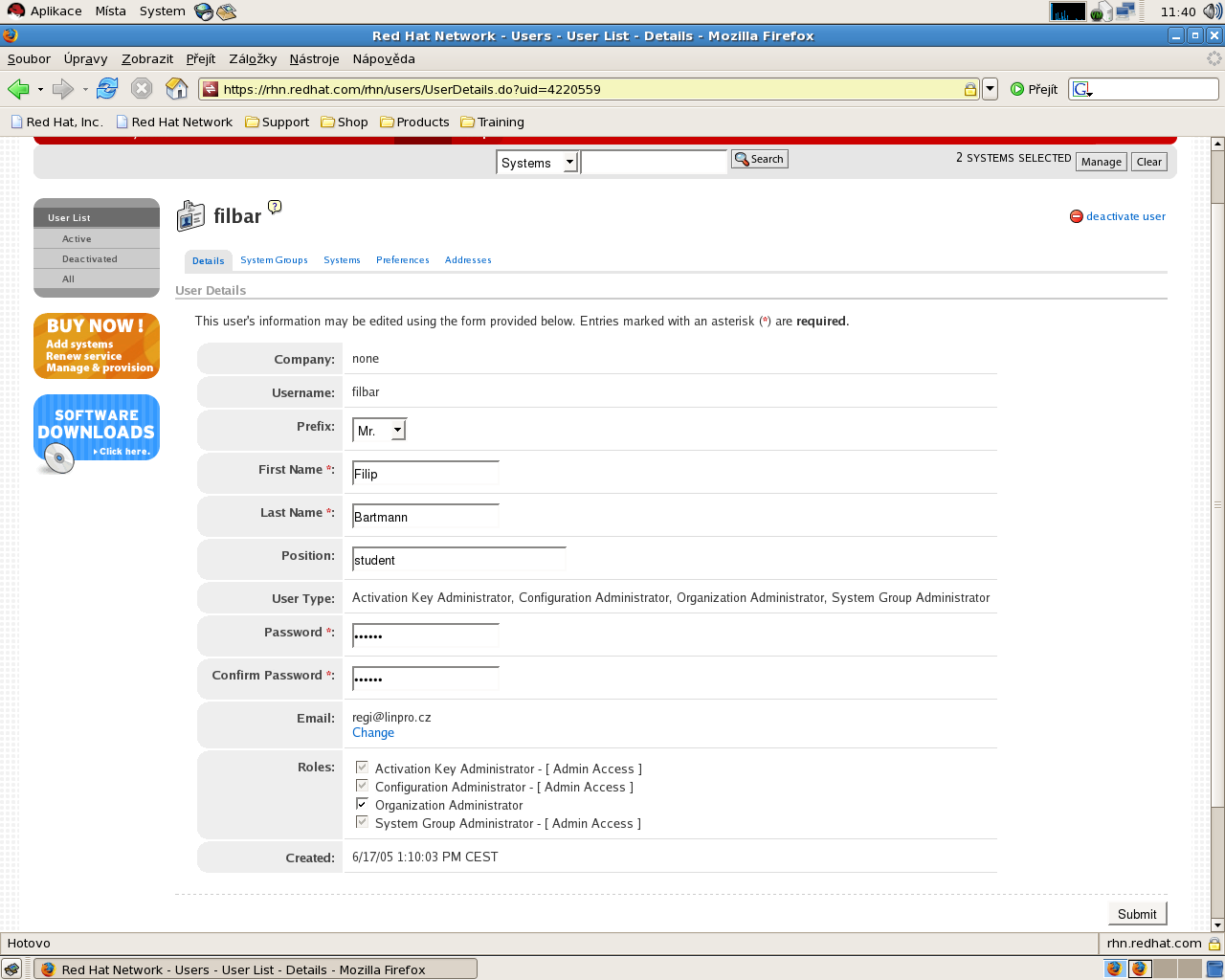The width and height of the screenshot is (1225, 980).
Task: Click the Search button
Action: click(760, 159)
